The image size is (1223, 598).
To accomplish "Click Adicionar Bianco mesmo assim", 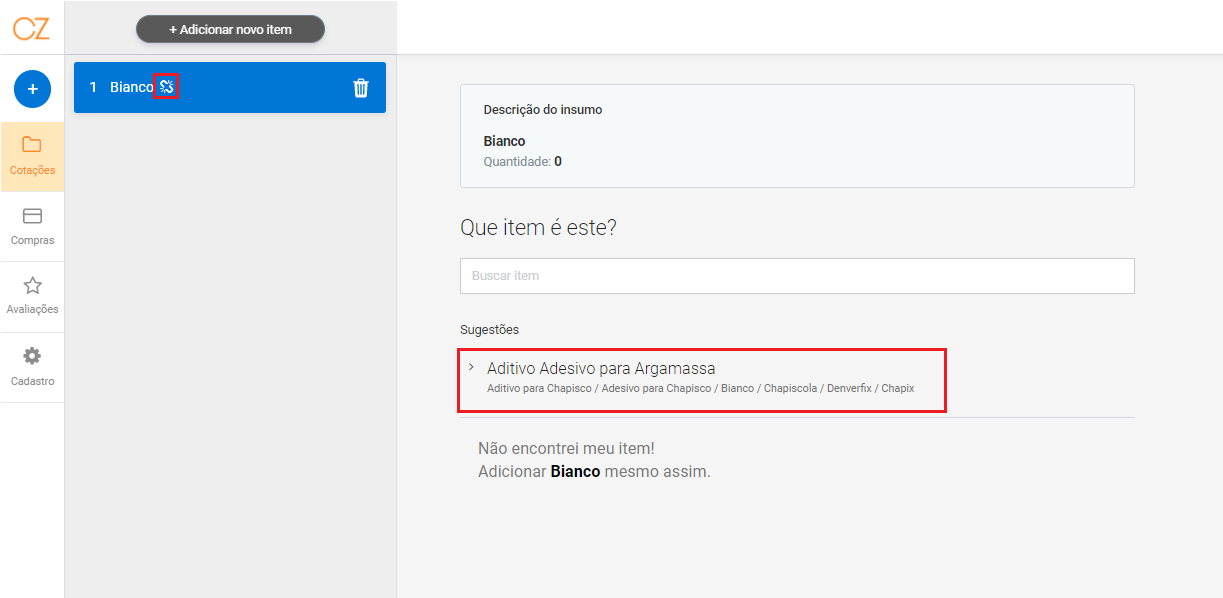I will tap(594, 471).
